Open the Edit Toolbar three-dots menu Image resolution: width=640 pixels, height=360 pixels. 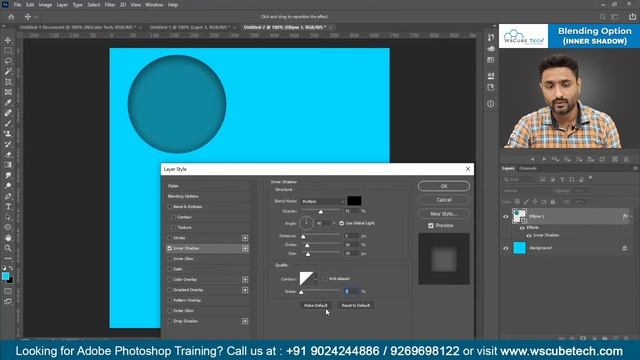tap(8, 258)
